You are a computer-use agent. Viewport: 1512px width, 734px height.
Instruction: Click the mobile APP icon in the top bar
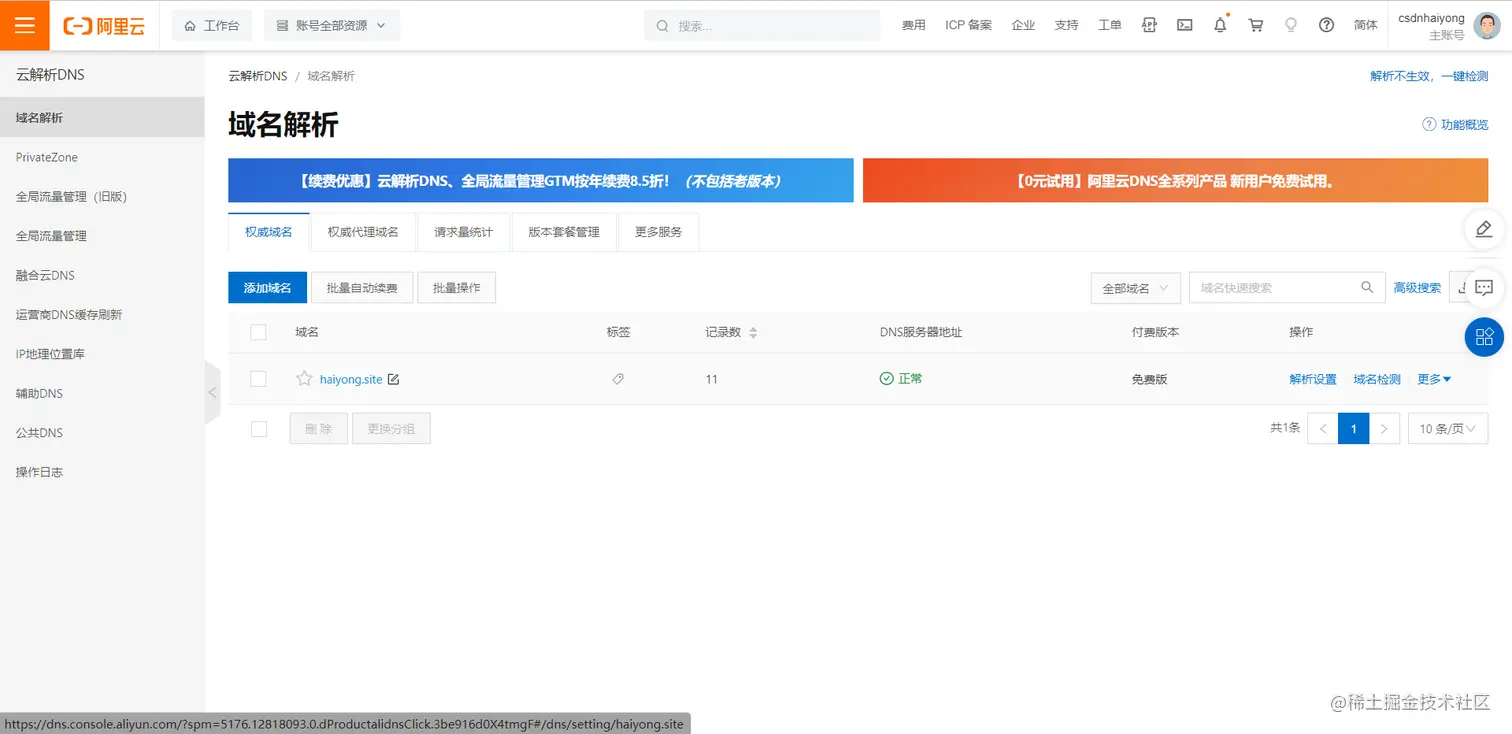click(1148, 25)
